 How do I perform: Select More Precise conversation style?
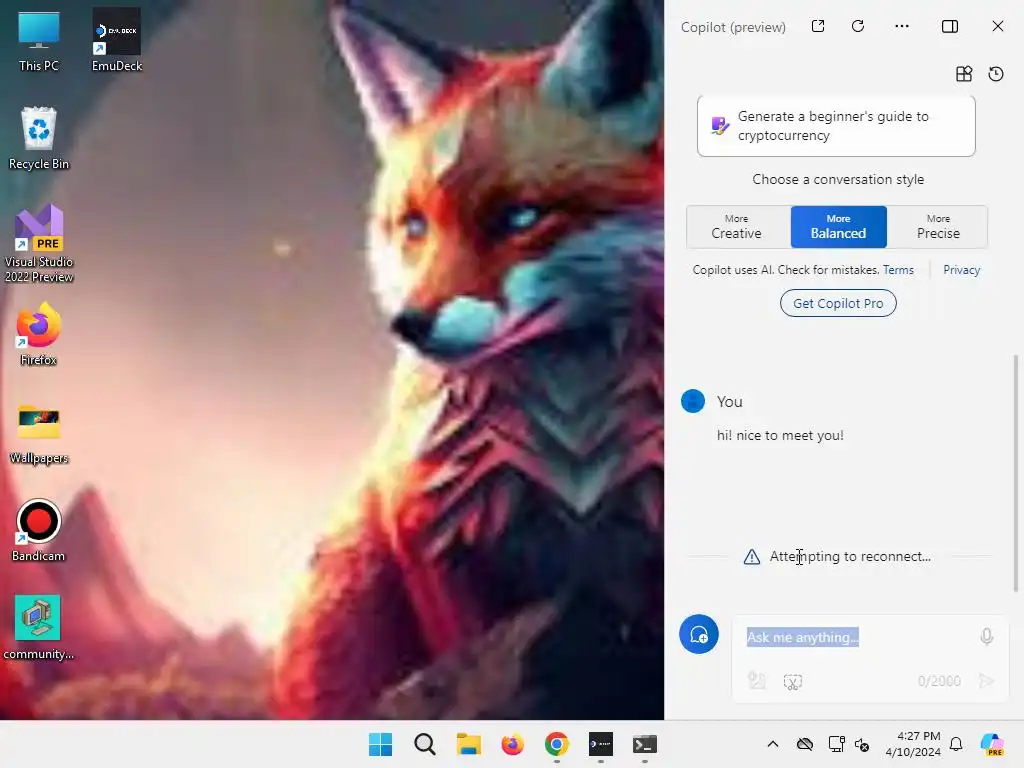[x=938, y=227]
